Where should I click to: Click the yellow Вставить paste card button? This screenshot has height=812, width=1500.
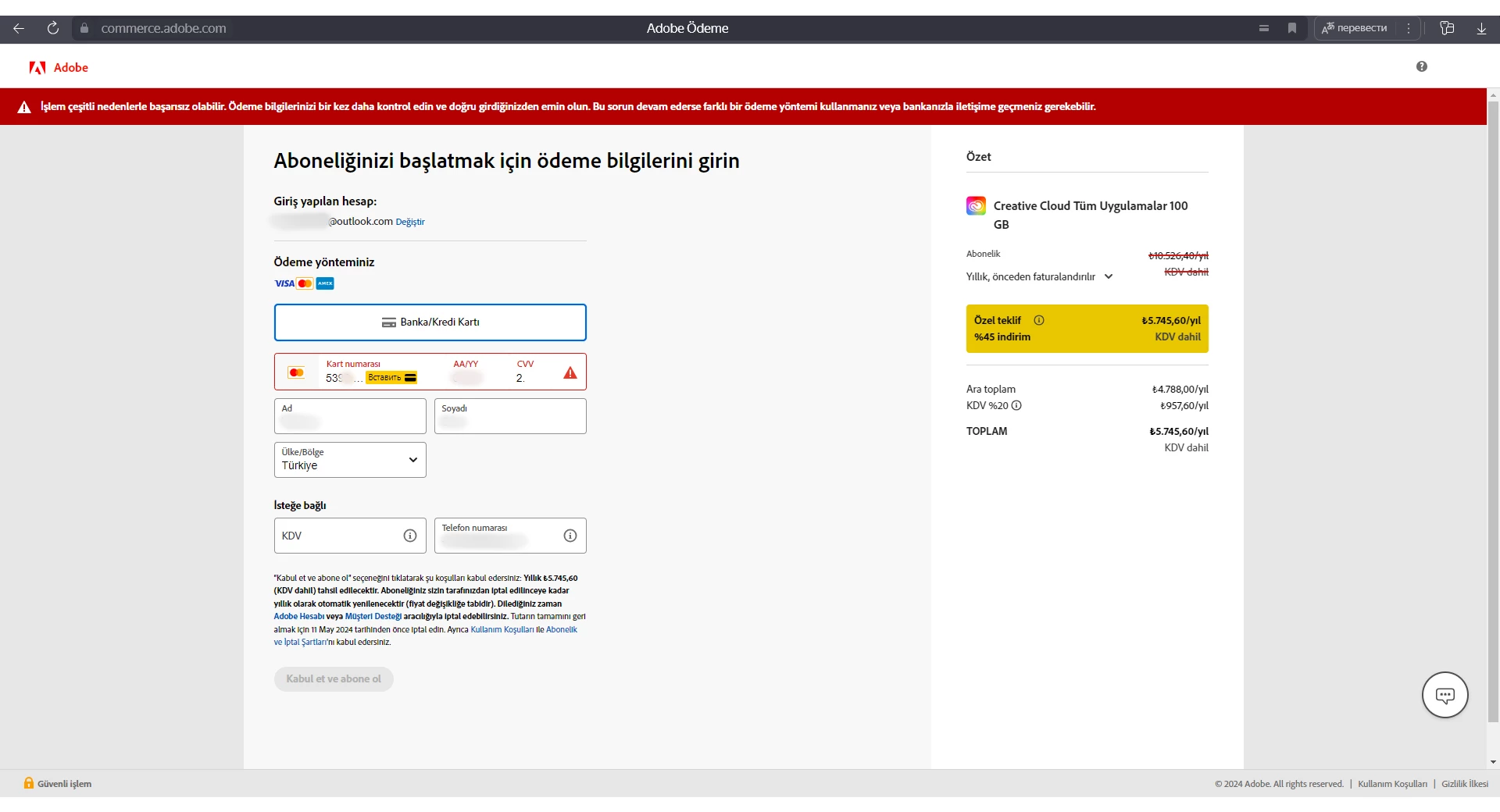[392, 378]
